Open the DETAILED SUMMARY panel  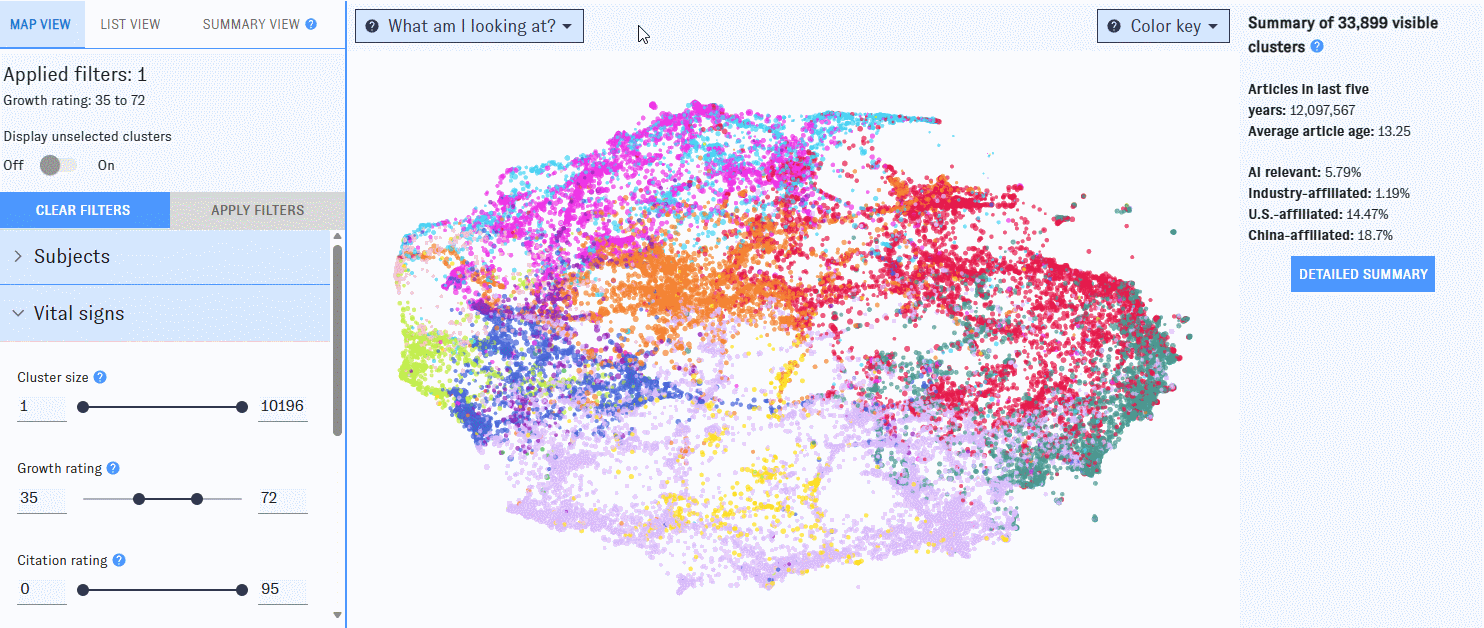(1362, 273)
